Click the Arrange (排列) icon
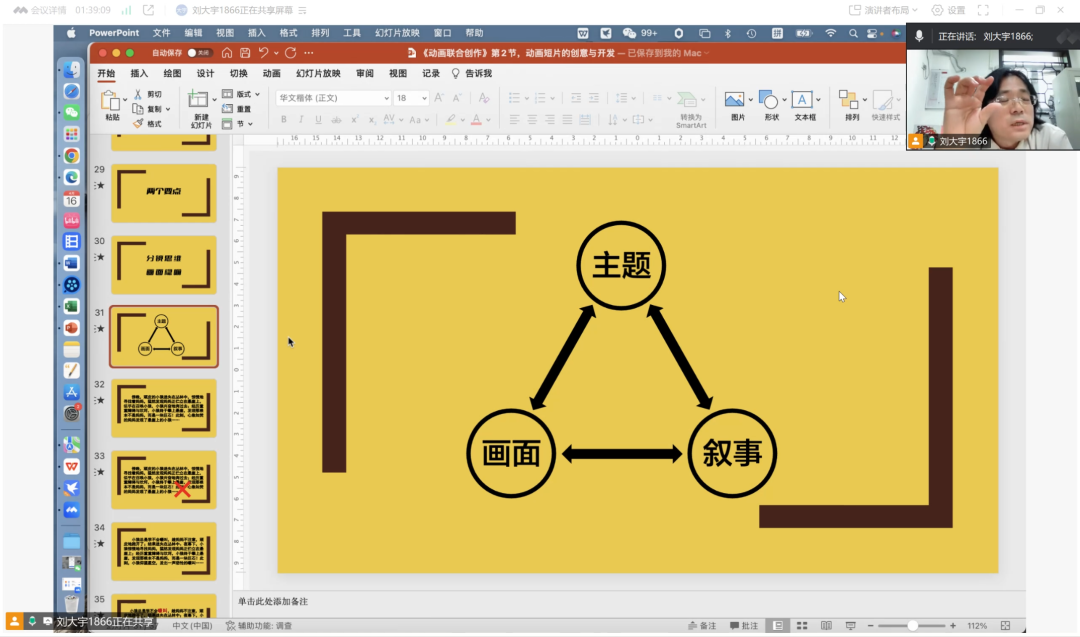The width and height of the screenshot is (1080, 637). 850,100
